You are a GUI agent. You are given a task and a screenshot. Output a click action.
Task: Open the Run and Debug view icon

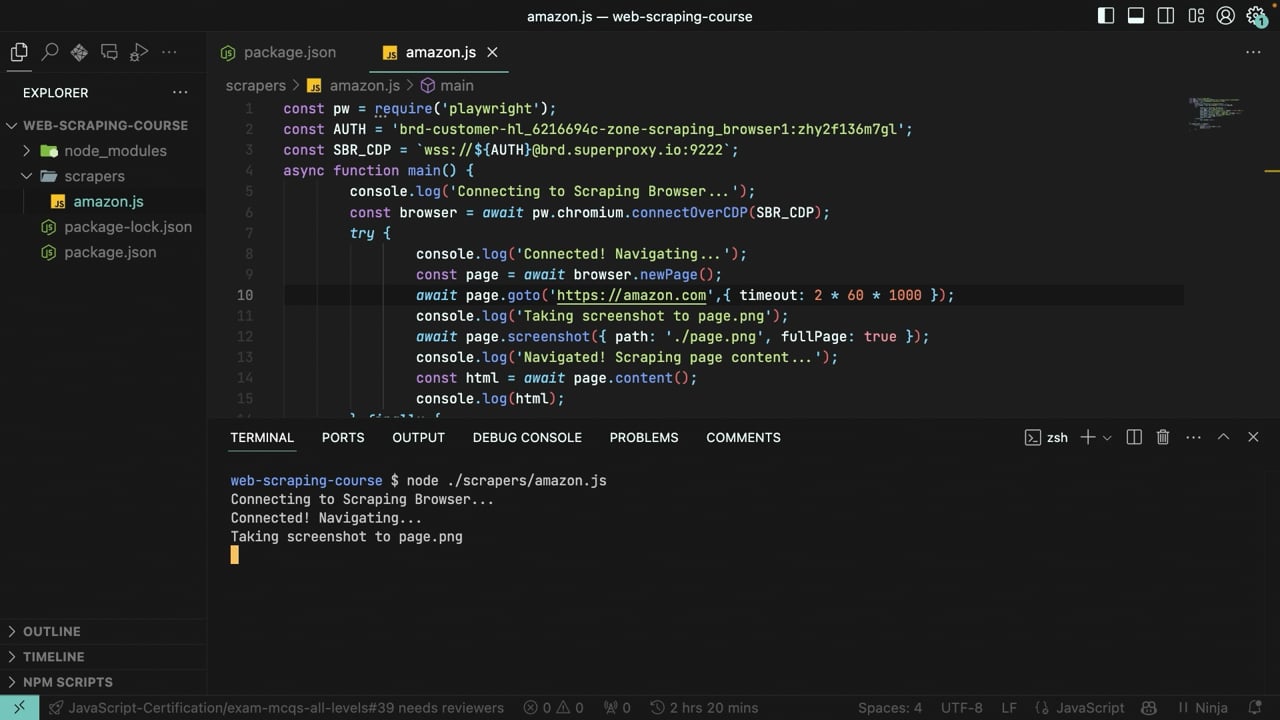[x=139, y=52]
